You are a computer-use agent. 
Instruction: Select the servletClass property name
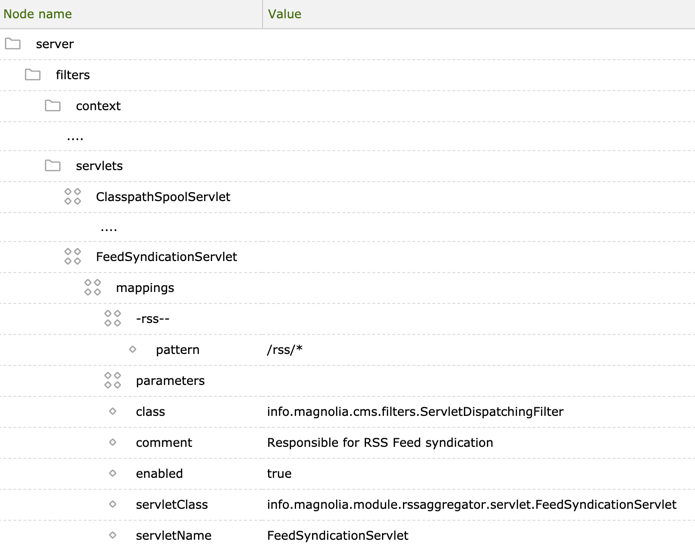172,505
